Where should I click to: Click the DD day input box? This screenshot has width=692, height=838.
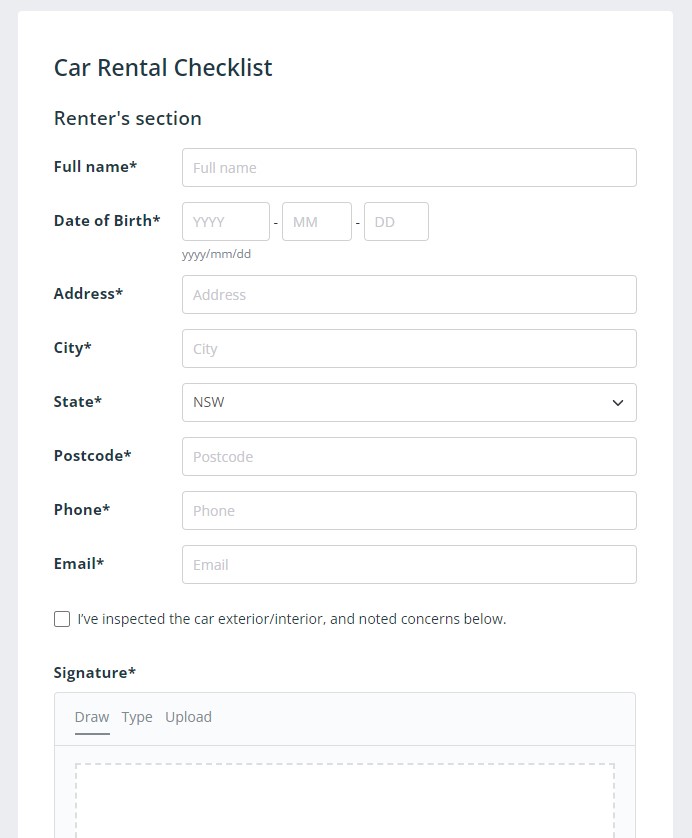tap(396, 221)
